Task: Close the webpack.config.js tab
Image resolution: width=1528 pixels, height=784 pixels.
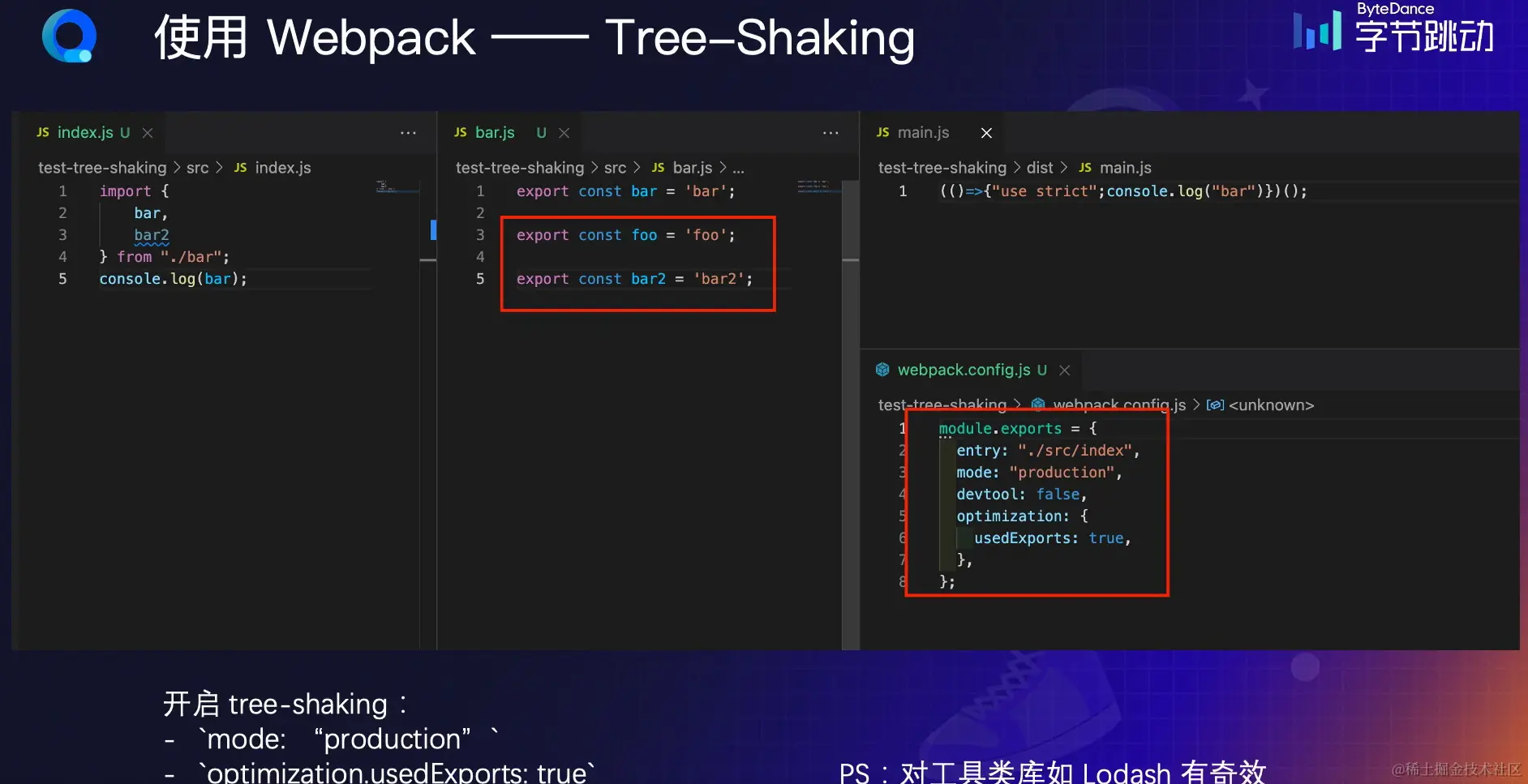Action: [x=1065, y=371]
